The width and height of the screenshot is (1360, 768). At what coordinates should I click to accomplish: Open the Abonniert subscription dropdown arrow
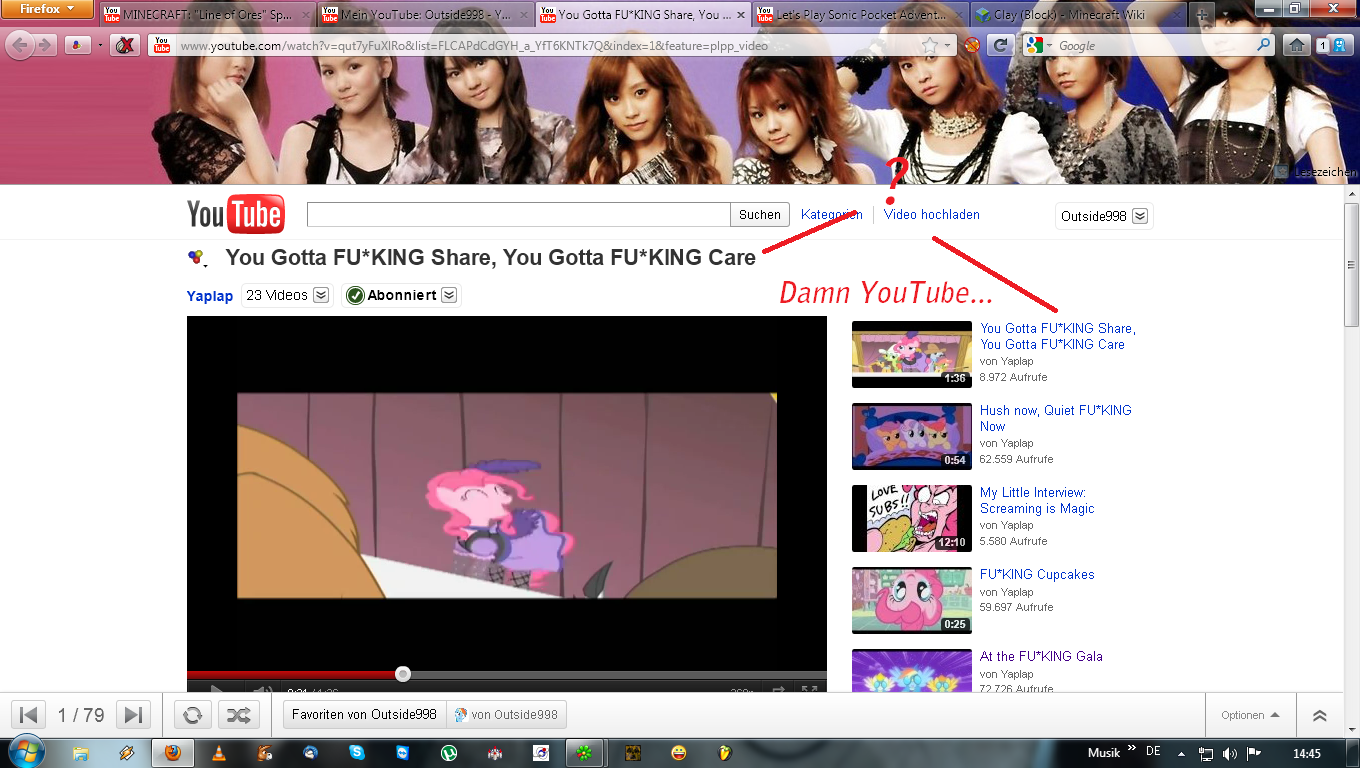[x=449, y=295]
